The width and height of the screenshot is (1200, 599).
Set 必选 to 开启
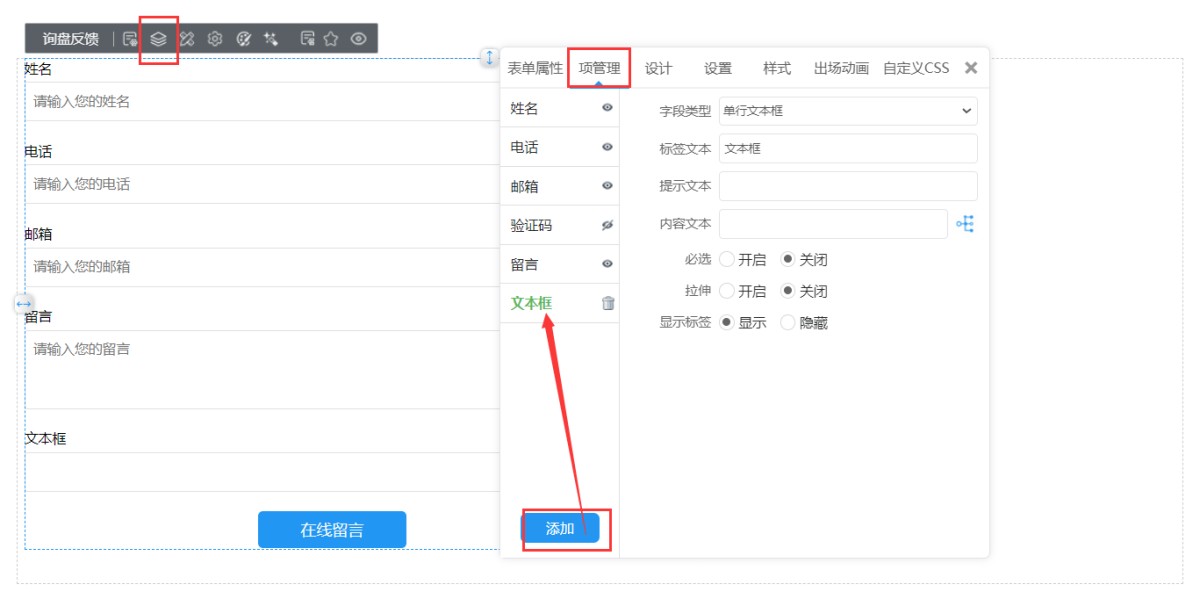point(727,260)
